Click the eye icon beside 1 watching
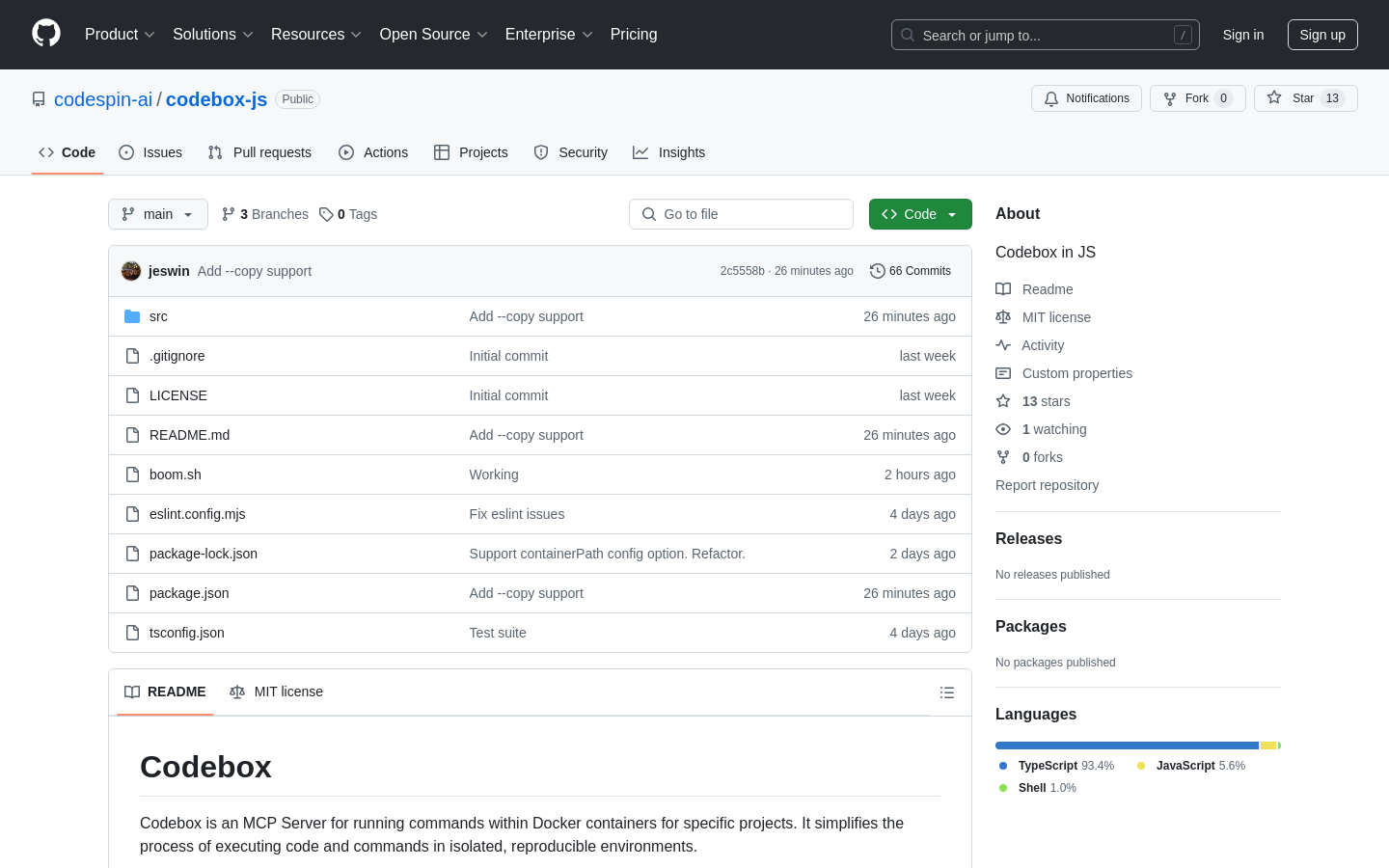 [x=1003, y=429]
